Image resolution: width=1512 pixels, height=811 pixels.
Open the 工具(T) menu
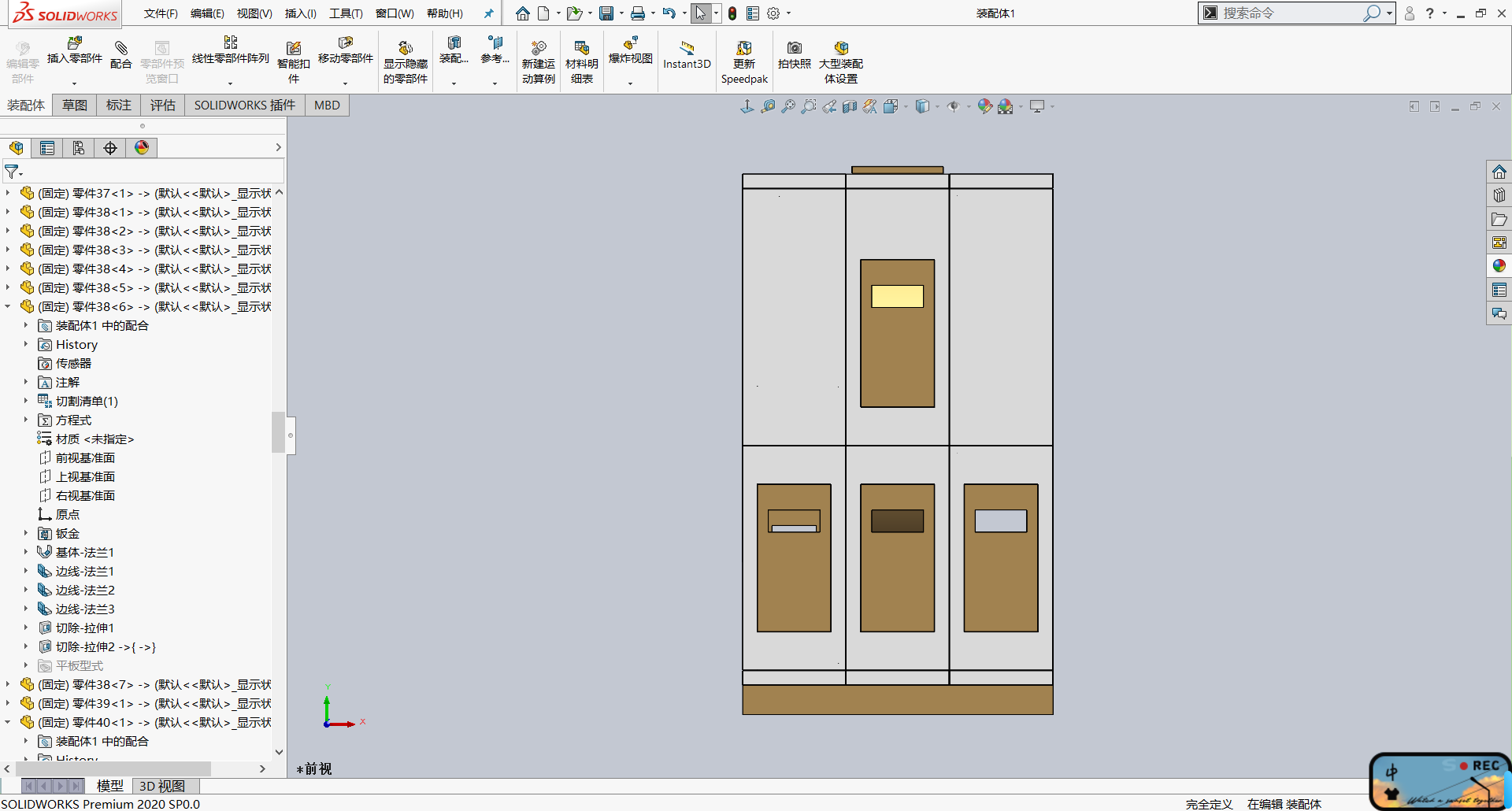coord(346,13)
